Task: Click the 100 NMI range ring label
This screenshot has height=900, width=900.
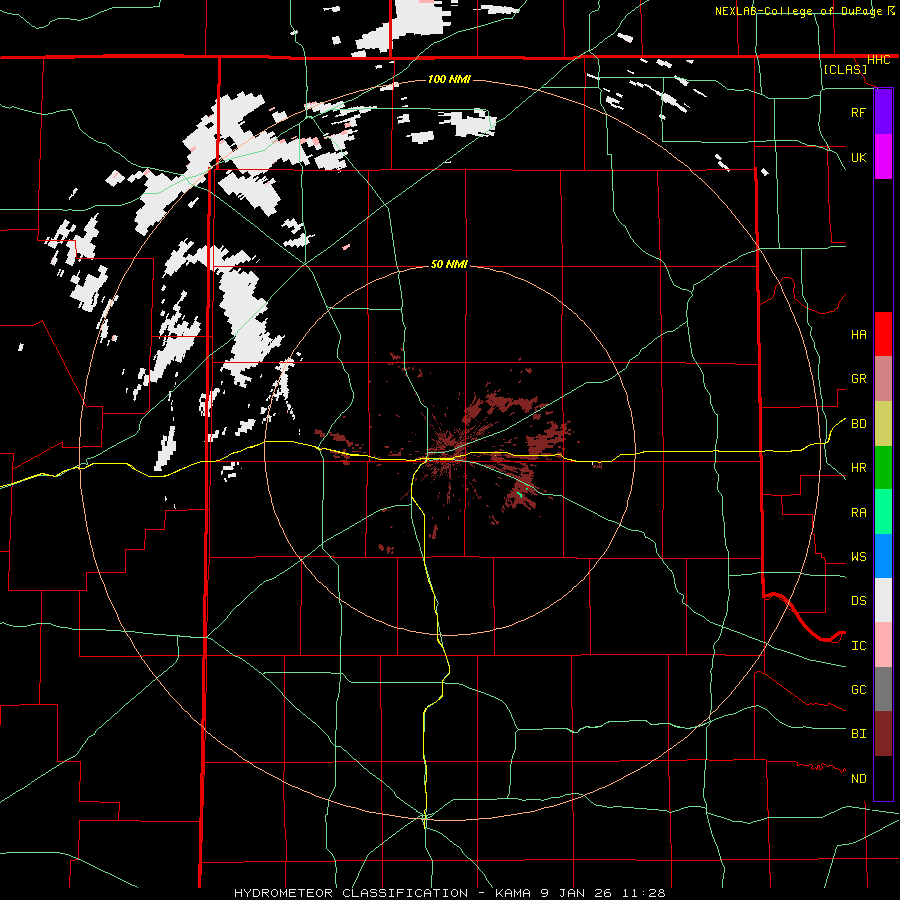Action: 449,79
